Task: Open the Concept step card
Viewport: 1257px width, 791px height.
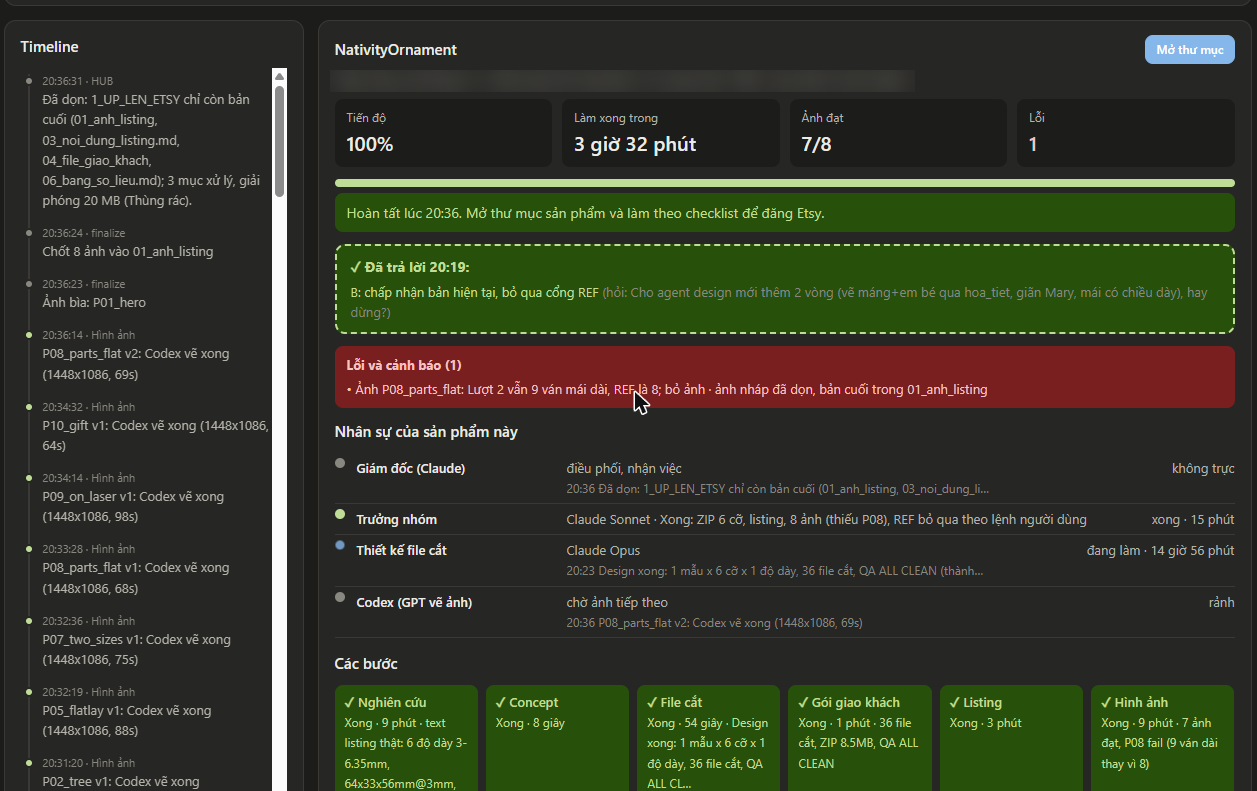Action: tap(558, 738)
